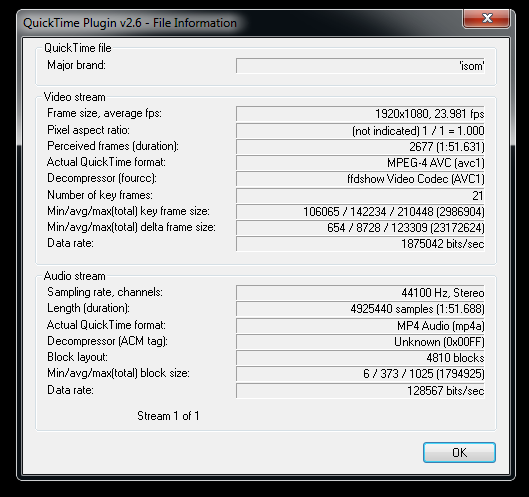Select the 4810 blocks layout field
Viewport: 529px width, 497px height.
coord(360,358)
